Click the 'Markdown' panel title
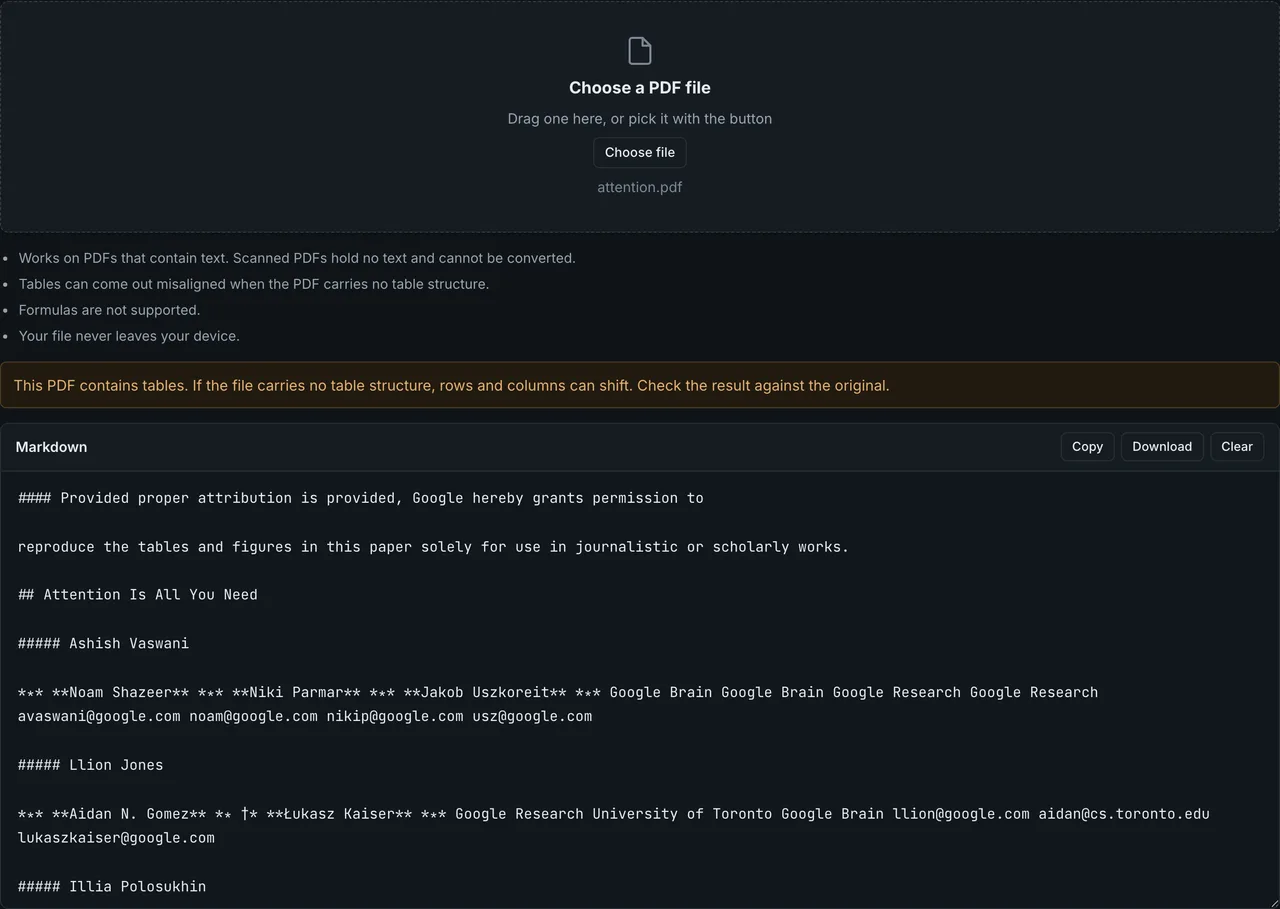This screenshot has height=909, width=1280. click(x=51, y=447)
